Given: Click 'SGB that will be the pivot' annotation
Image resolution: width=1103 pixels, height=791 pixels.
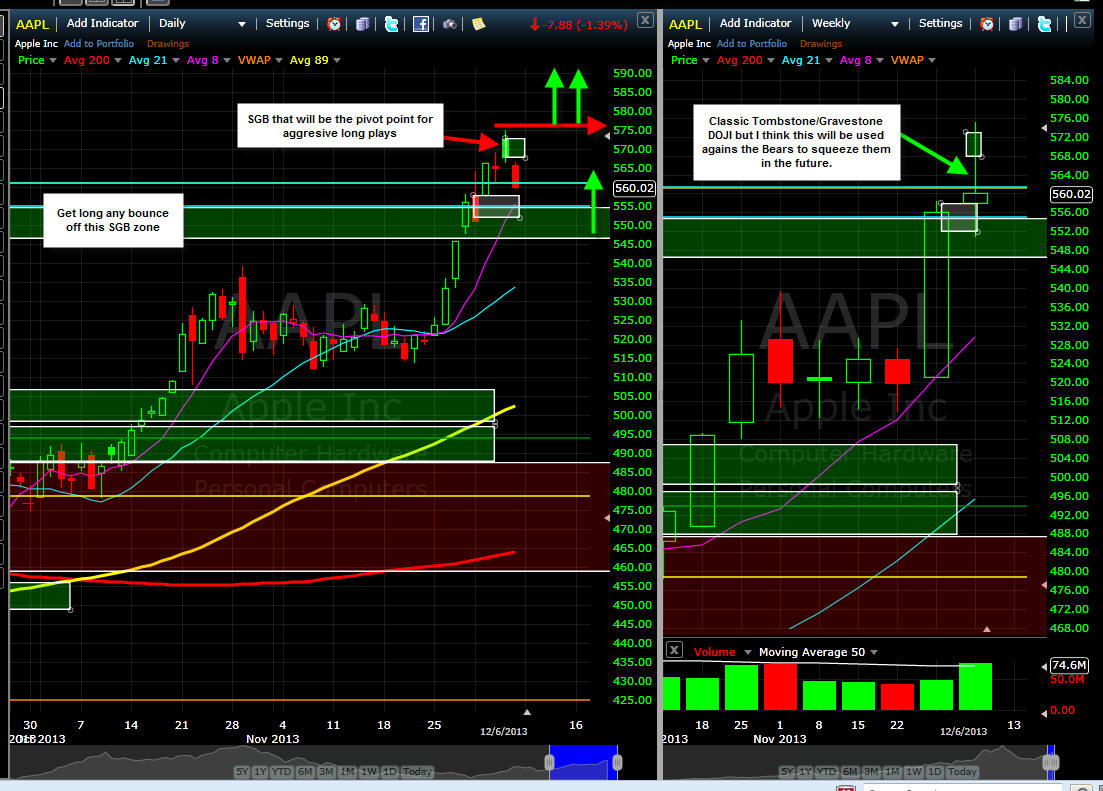Looking at the screenshot, I should pyautogui.click(x=340, y=126).
